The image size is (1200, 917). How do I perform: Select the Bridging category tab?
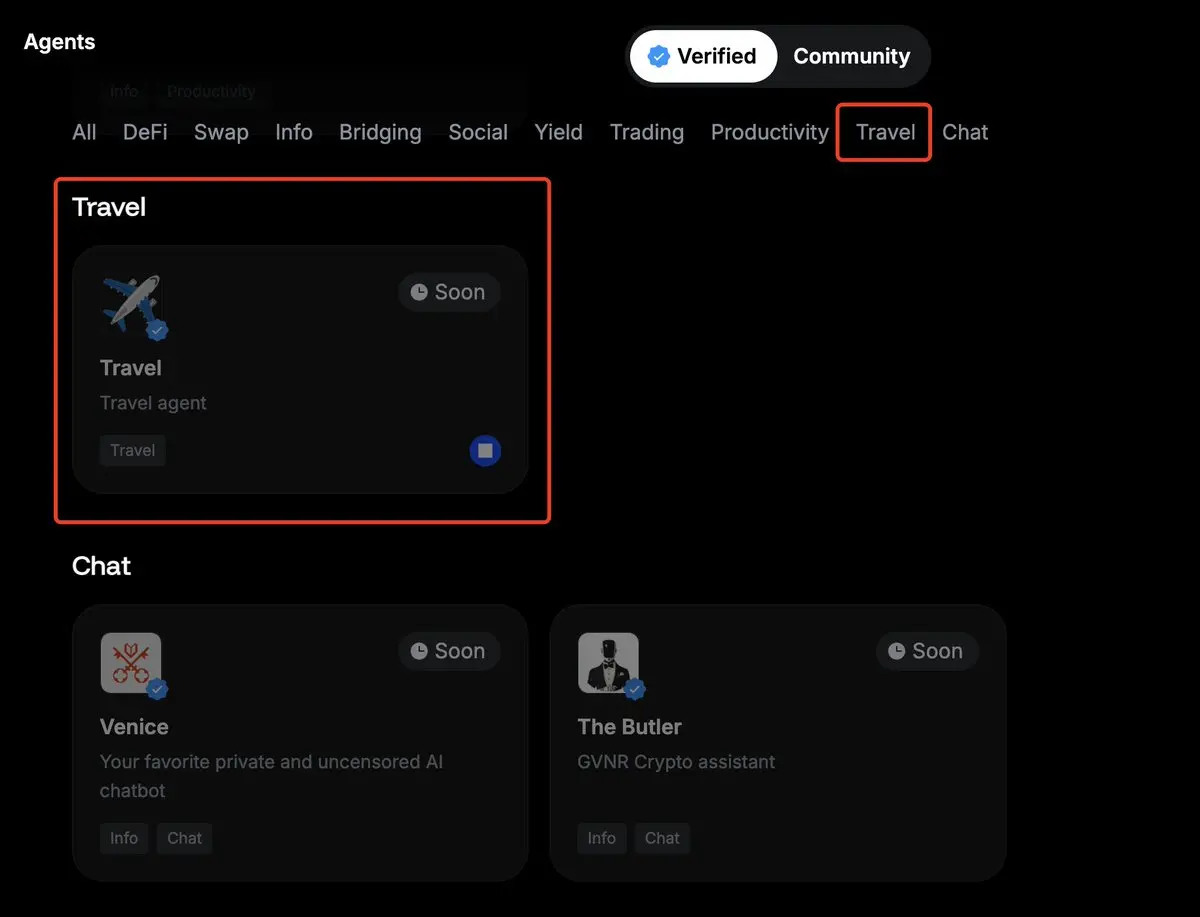coord(380,132)
